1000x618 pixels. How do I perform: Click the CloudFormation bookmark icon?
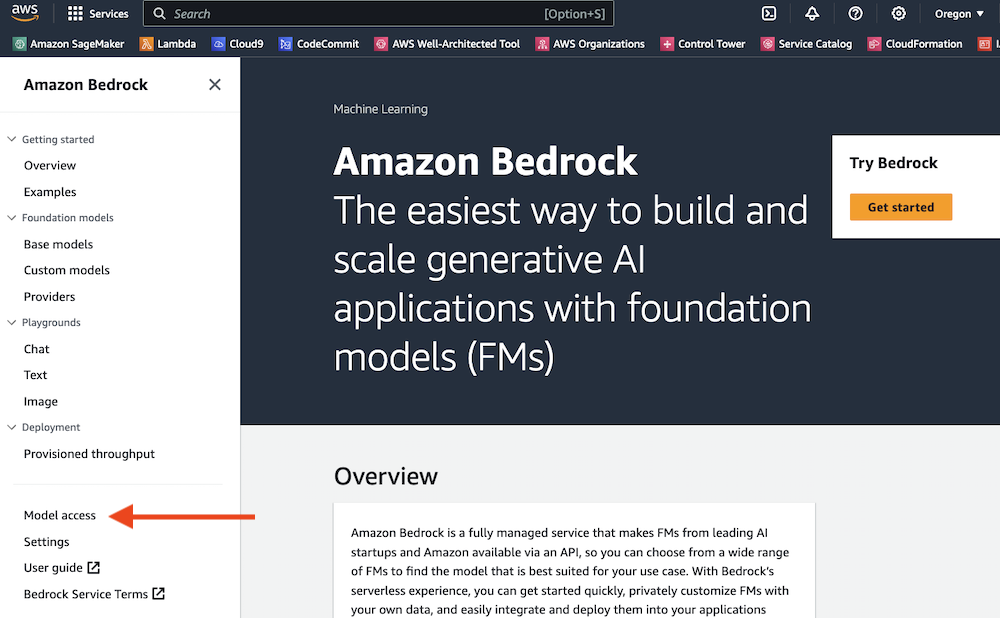click(x=874, y=44)
